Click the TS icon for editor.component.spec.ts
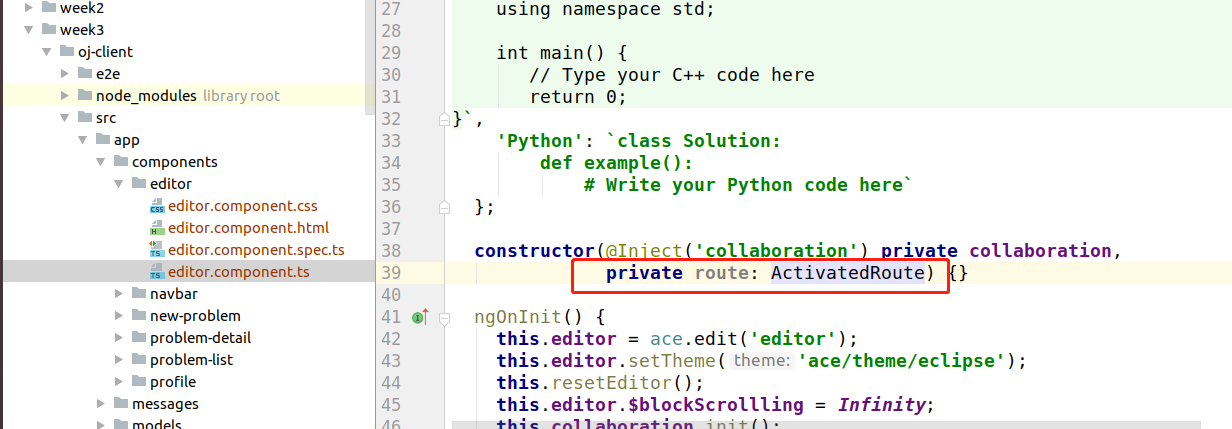 pyautogui.click(x=157, y=250)
